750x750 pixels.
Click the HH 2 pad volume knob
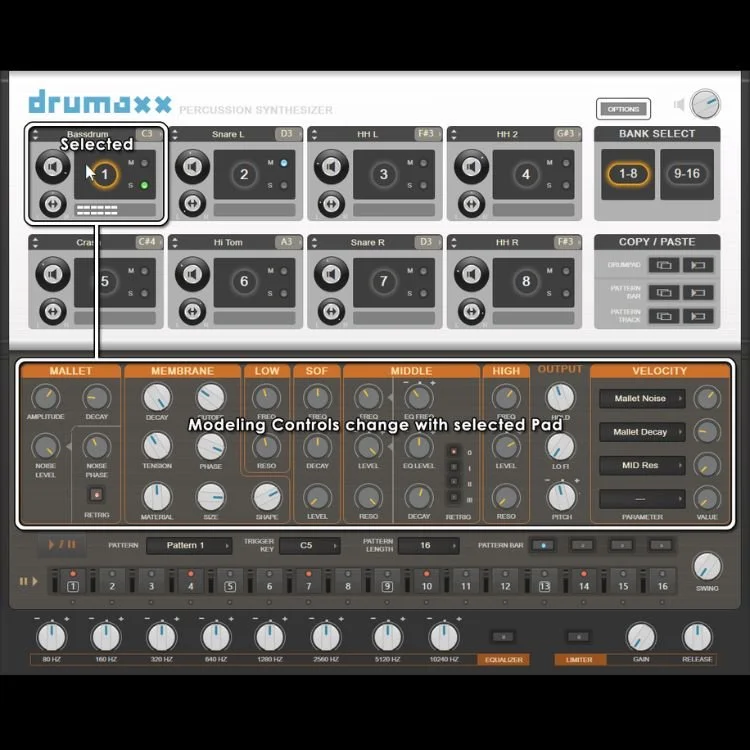point(471,166)
